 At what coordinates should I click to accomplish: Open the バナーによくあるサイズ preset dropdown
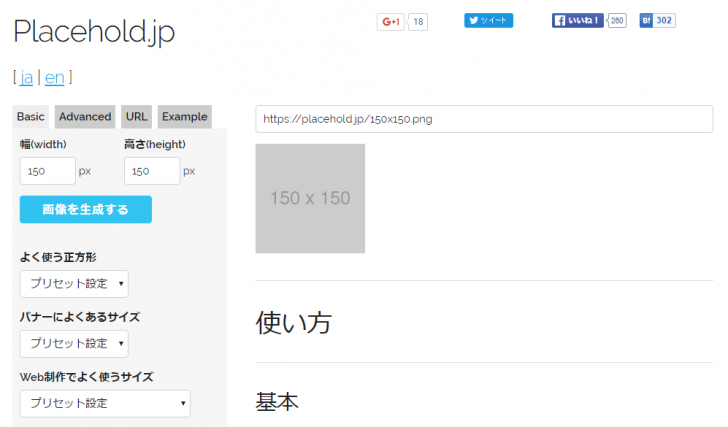(74, 343)
